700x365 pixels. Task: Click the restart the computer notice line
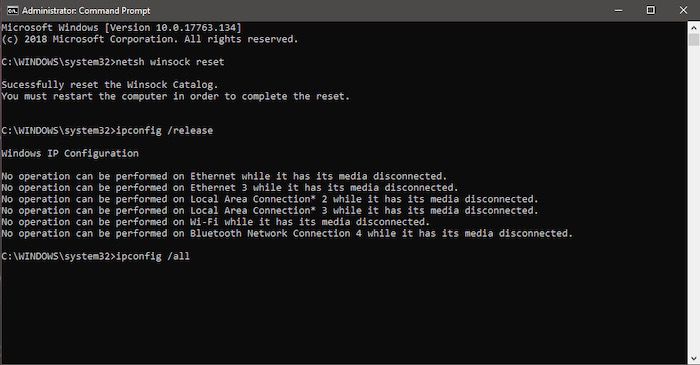[x=175, y=96]
